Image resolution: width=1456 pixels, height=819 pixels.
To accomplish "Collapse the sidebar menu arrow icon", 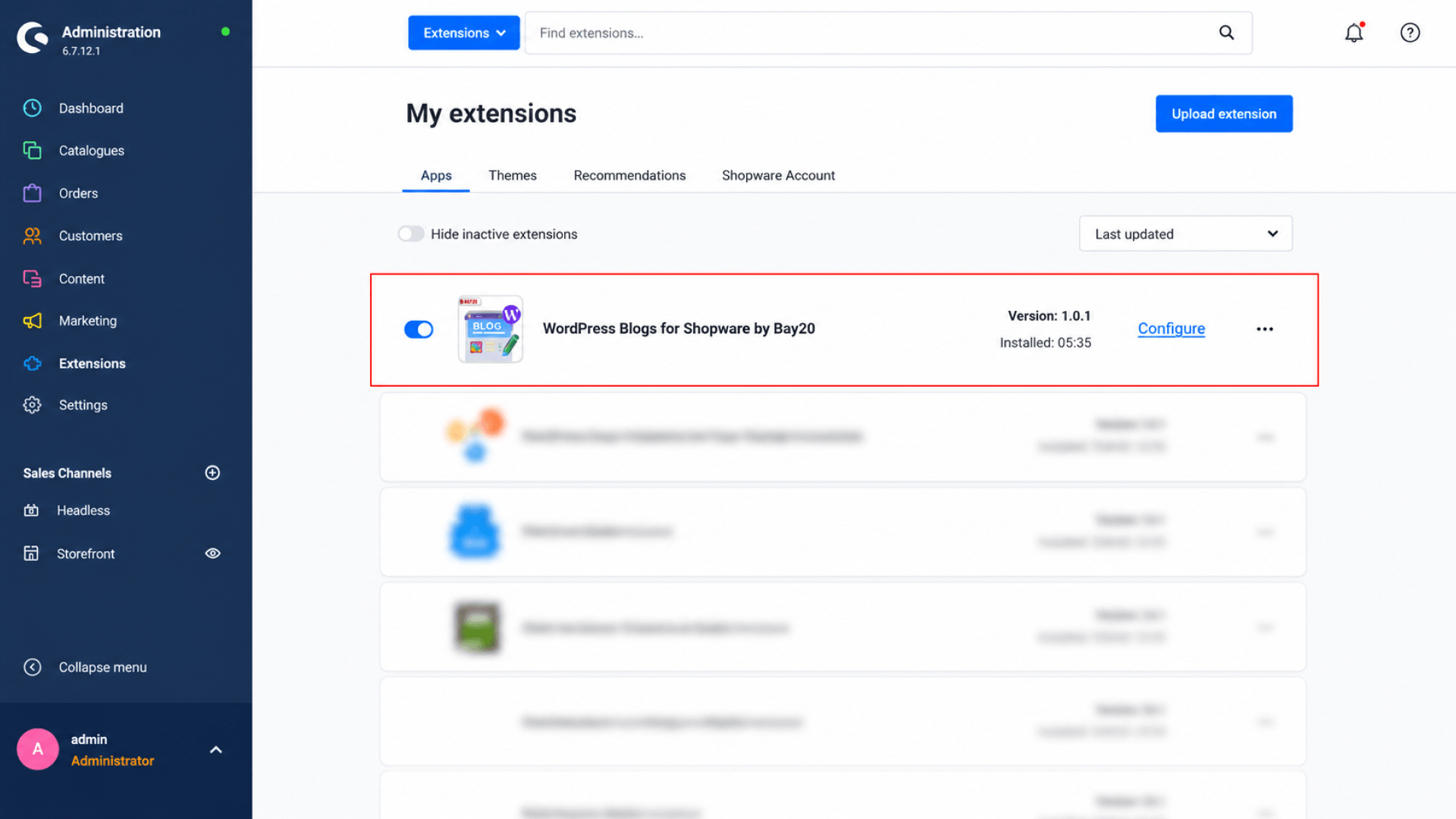I will click(32, 667).
